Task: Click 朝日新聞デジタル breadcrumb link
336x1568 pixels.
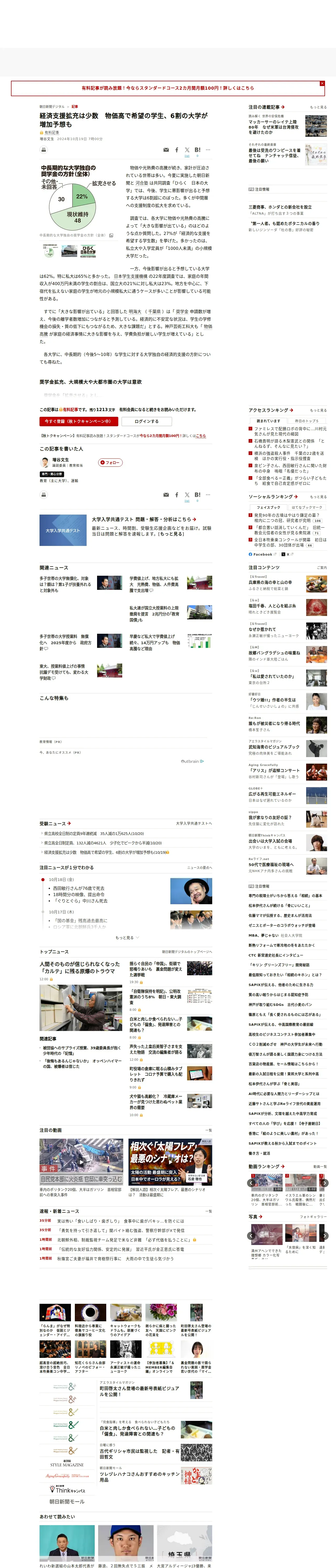Action: pos(52,107)
